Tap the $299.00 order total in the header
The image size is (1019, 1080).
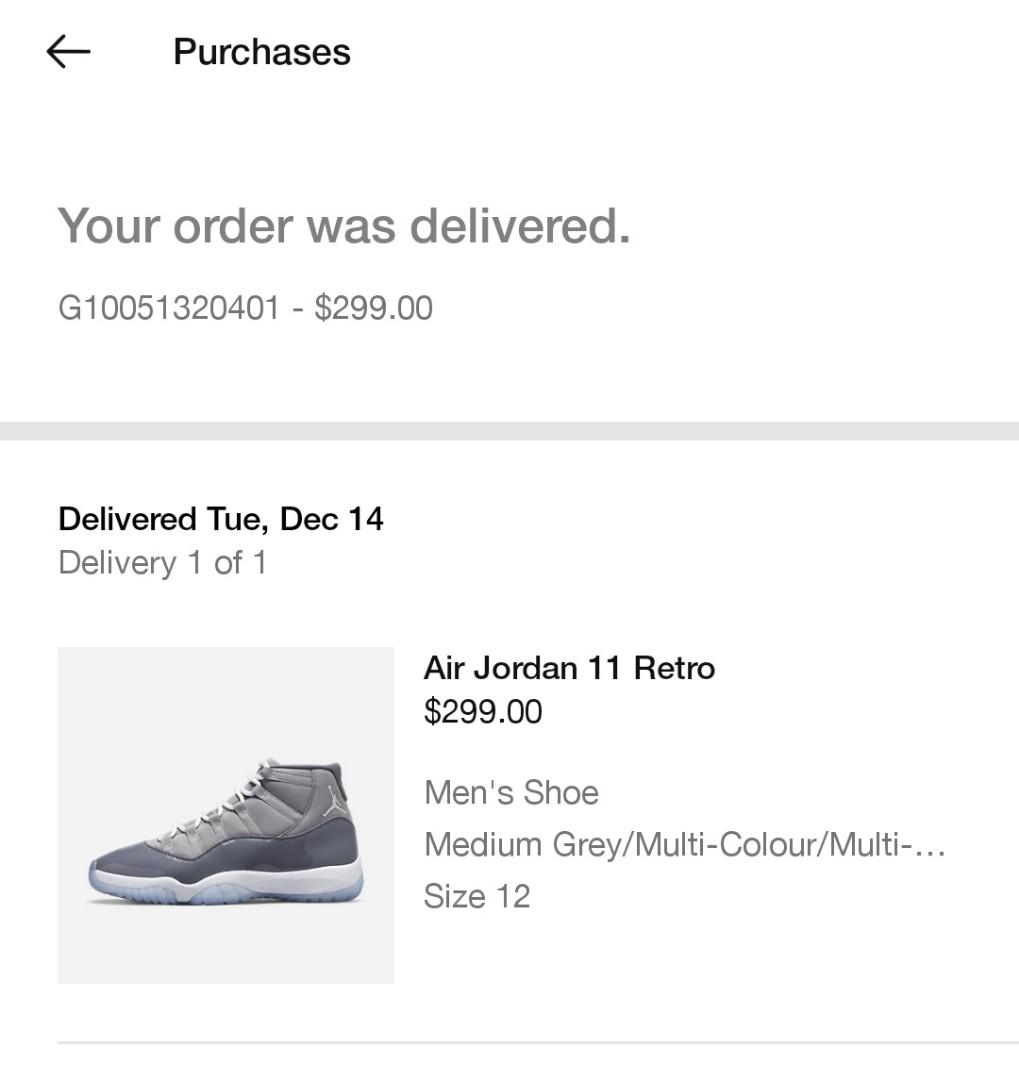pos(373,307)
